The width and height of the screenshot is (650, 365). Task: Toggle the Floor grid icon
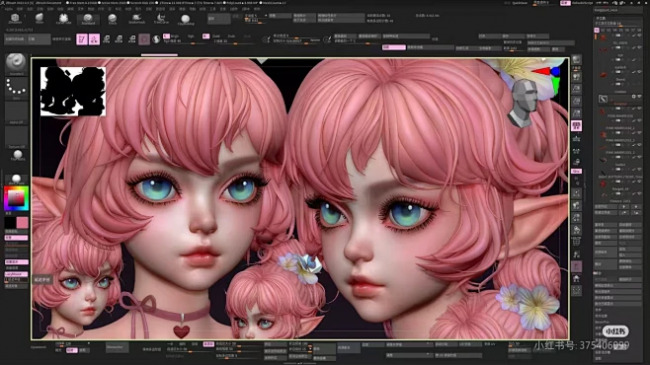576,139
